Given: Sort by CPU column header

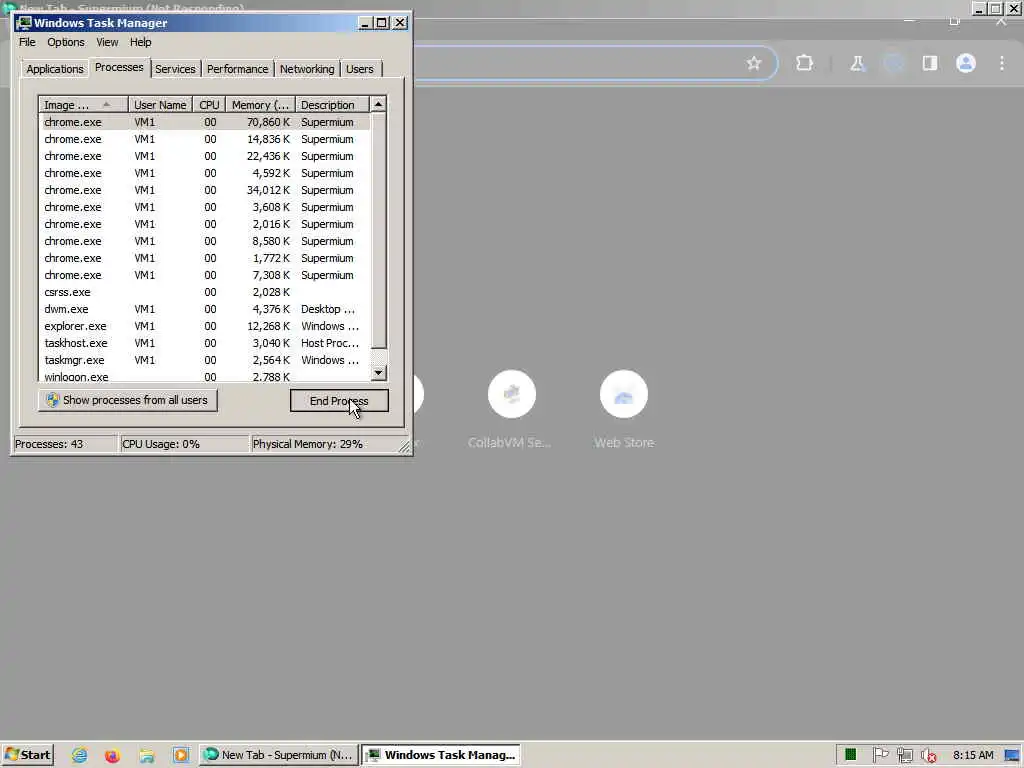Looking at the screenshot, I should coord(209,104).
